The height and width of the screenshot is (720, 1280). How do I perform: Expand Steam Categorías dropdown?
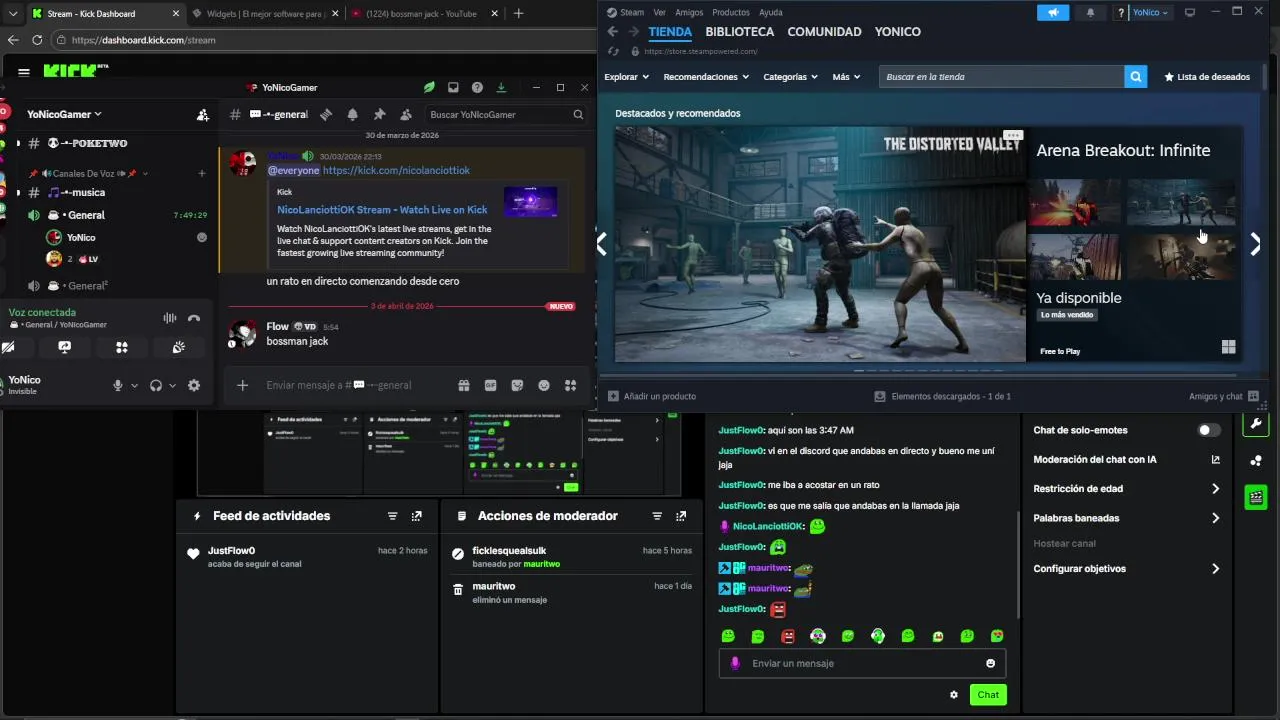(x=790, y=77)
